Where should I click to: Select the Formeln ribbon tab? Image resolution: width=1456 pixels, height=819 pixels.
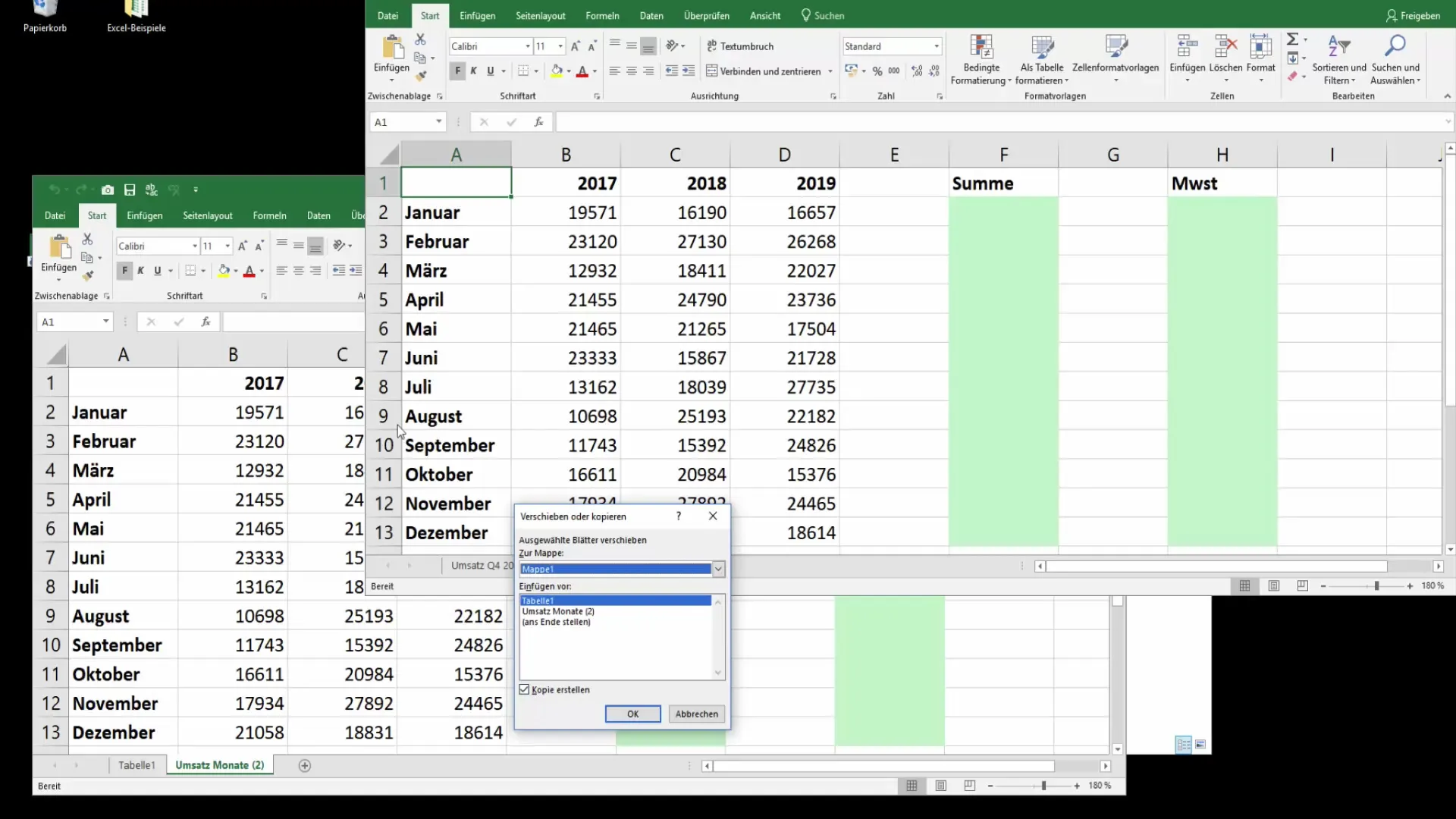pyautogui.click(x=602, y=15)
